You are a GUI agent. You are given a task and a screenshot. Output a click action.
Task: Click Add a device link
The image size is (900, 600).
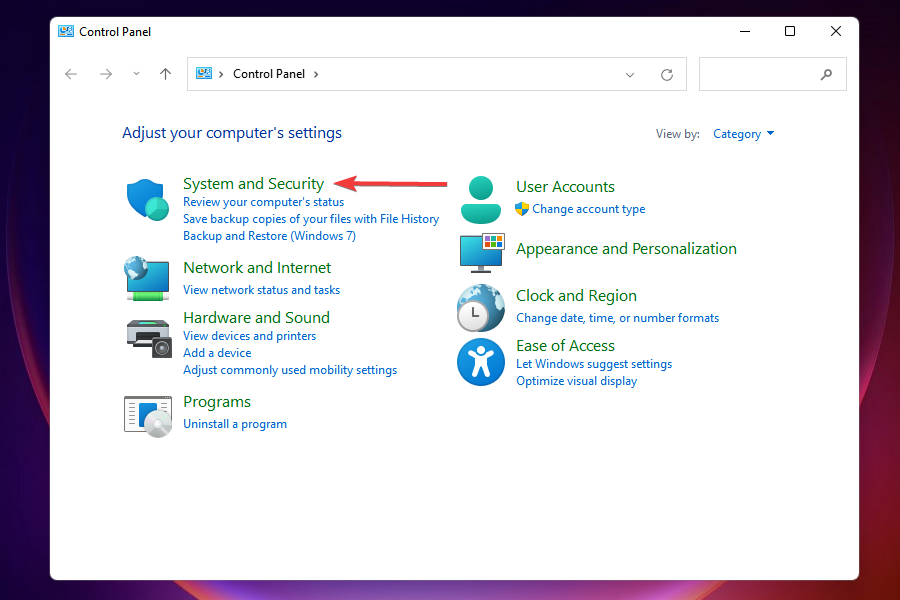217,353
